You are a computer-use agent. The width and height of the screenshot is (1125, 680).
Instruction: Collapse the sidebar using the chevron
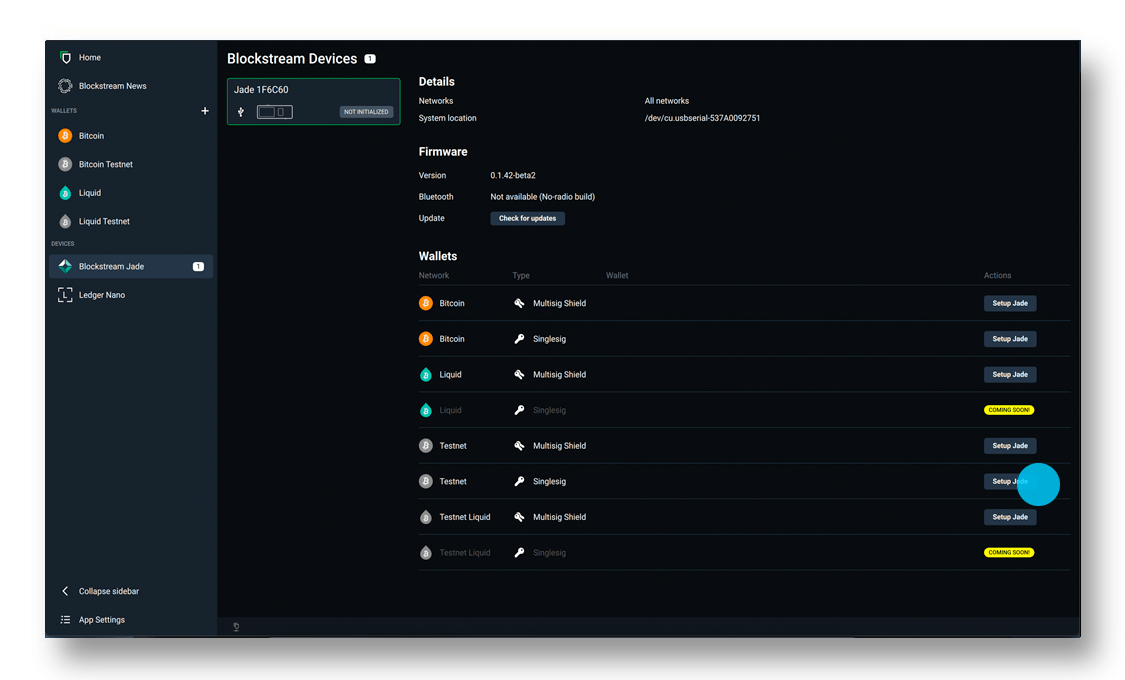tap(65, 591)
